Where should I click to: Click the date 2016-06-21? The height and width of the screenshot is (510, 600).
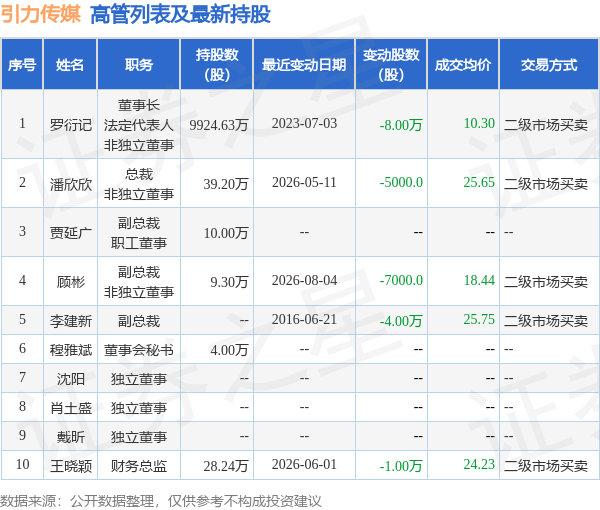(304, 319)
